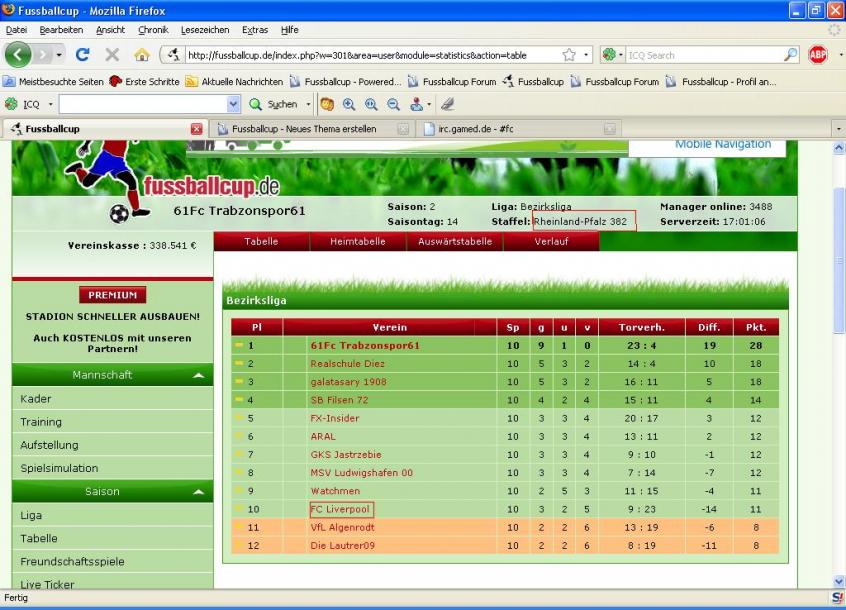This screenshot has width=846, height=610.
Task: Click the eraser icon in ICQ toolbar
Action: (x=447, y=104)
